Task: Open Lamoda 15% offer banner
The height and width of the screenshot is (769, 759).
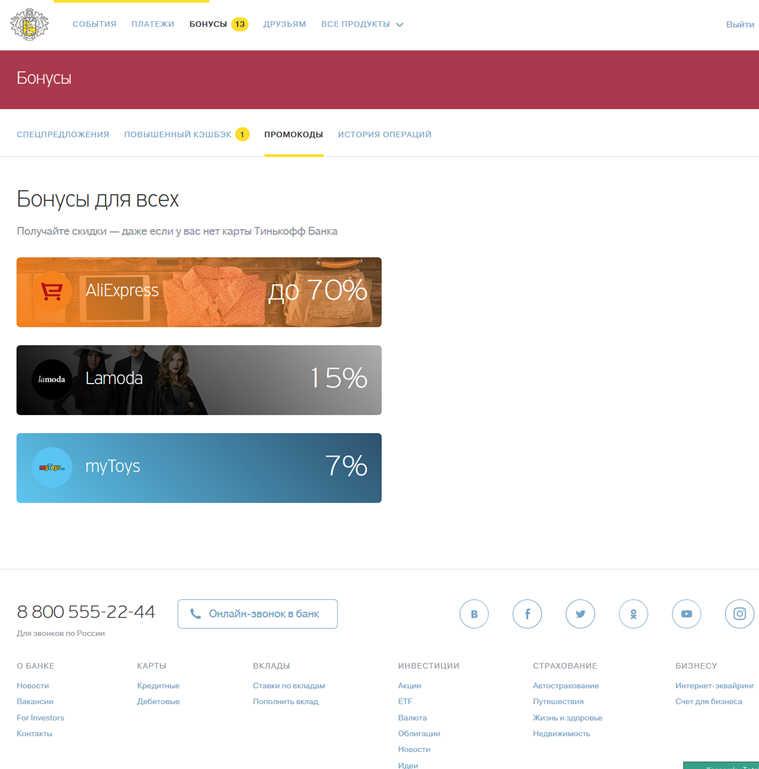Action: [x=199, y=380]
